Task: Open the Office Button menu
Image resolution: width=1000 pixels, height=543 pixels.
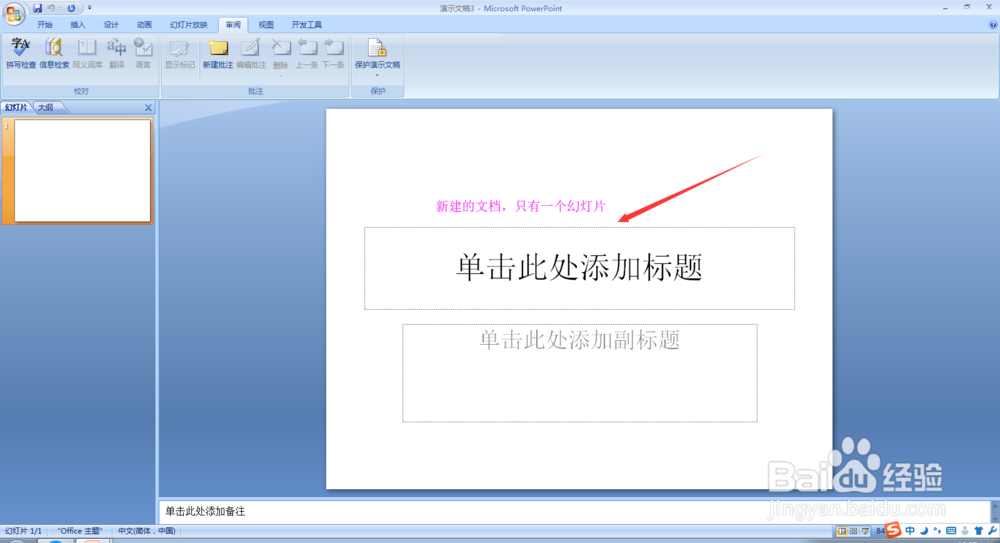Action: pos(13,13)
